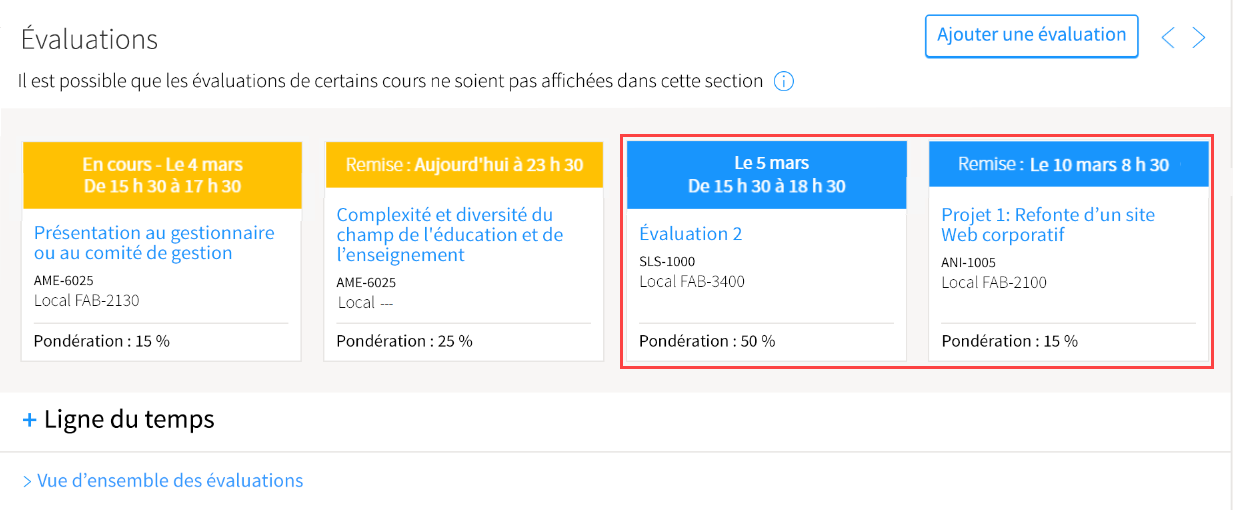Click the Local FAB-2130 room label
The width and height of the screenshot is (1233, 510).
87,300
